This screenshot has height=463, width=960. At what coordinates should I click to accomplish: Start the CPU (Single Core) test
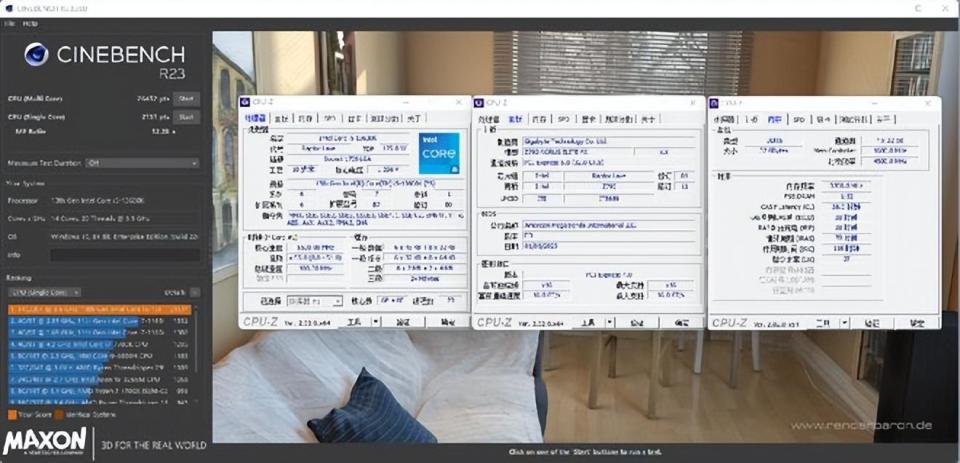pos(185,116)
